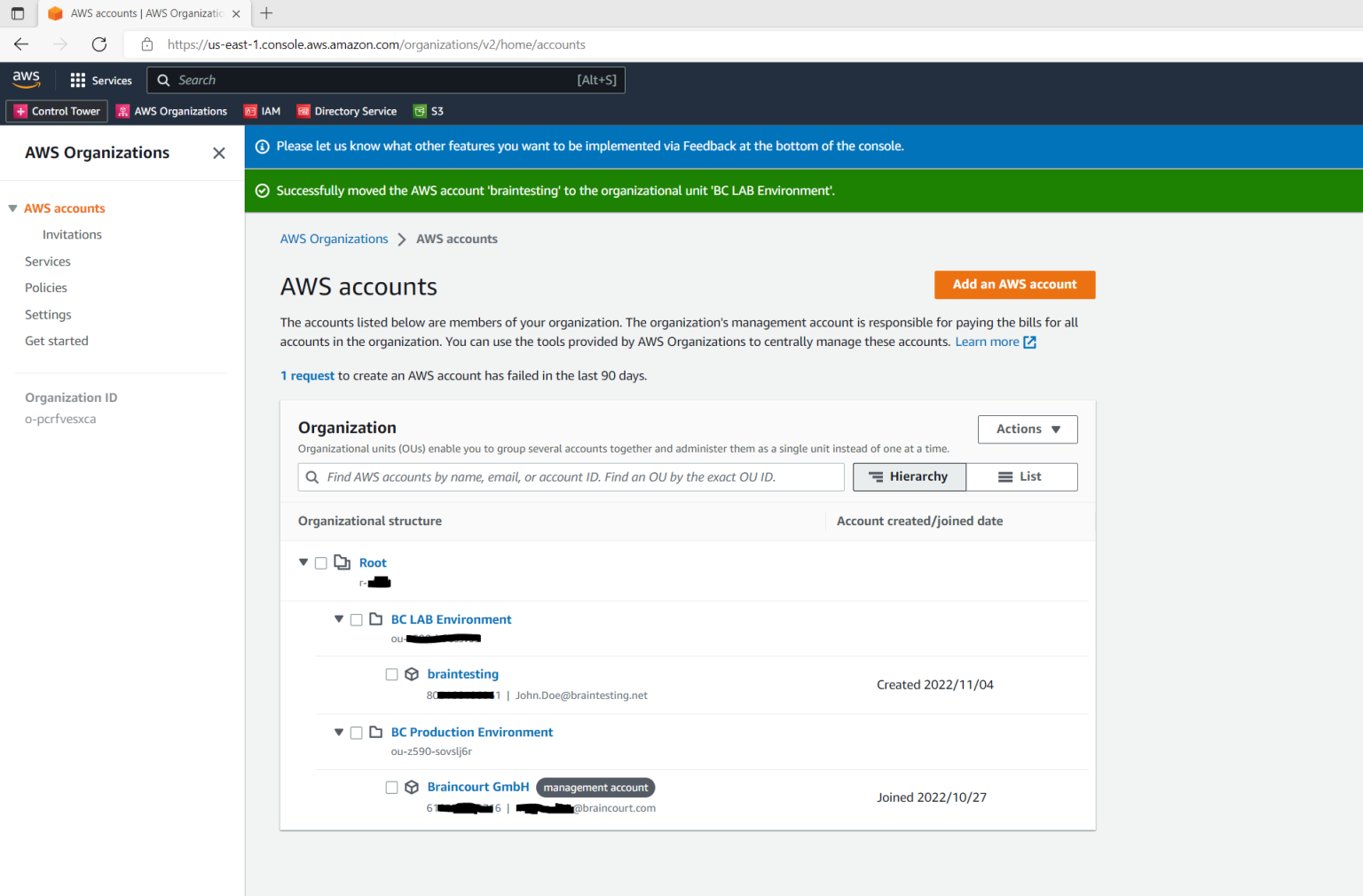Select the Hierarchy view tab
This screenshot has height=896, width=1363.
(x=909, y=476)
